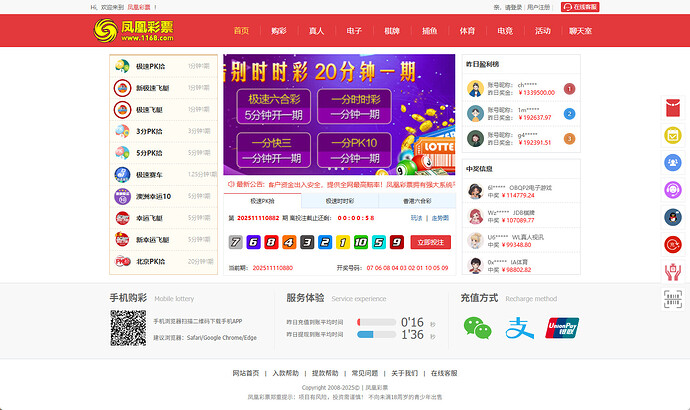Enter the 聊天室 from the navigation bar

580,31
